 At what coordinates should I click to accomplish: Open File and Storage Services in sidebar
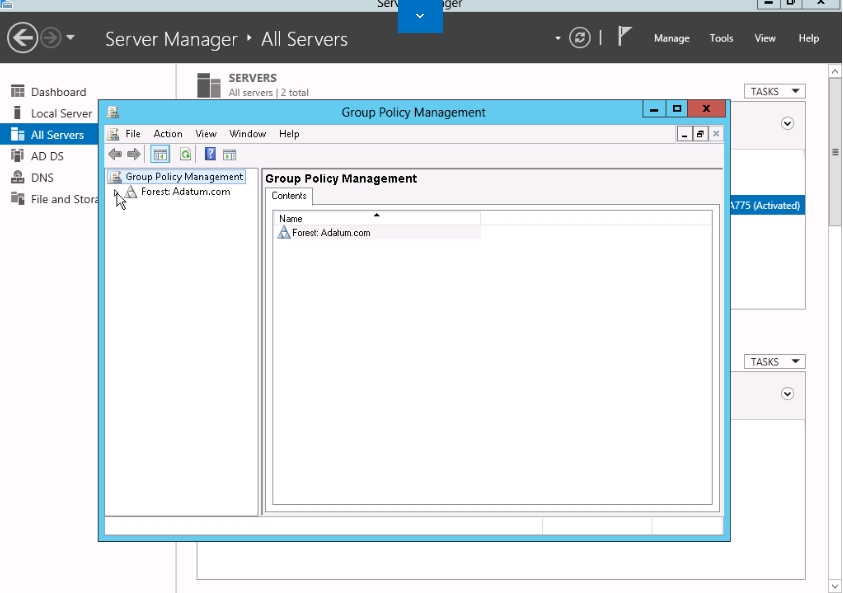coord(54,199)
